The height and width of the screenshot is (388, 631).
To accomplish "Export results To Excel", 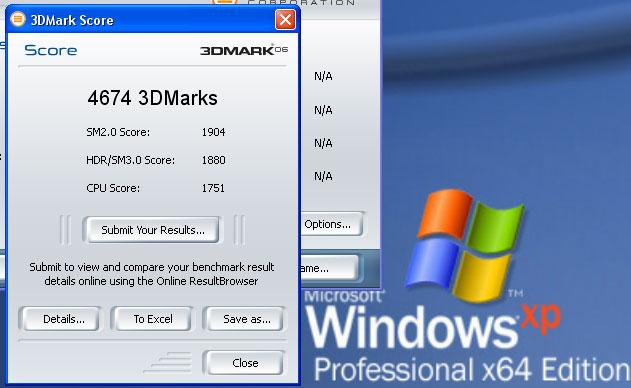I will (153, 319).
